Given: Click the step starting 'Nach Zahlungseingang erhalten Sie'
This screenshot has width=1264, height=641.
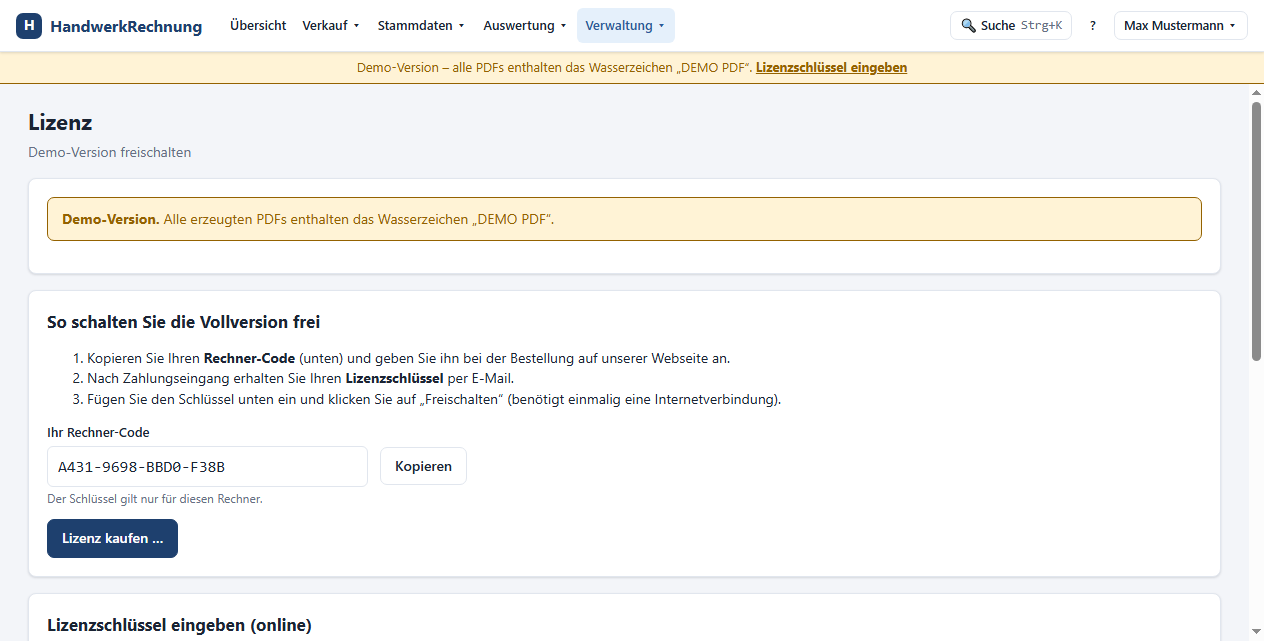Looking at the screenshot, I should (x=300, y=379).
